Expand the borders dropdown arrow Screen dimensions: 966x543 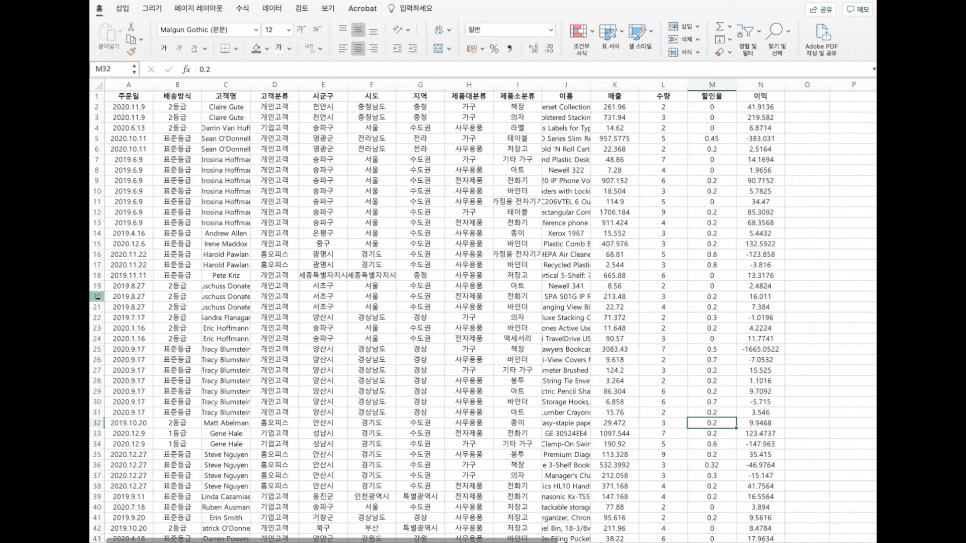[x=235, y=49]
